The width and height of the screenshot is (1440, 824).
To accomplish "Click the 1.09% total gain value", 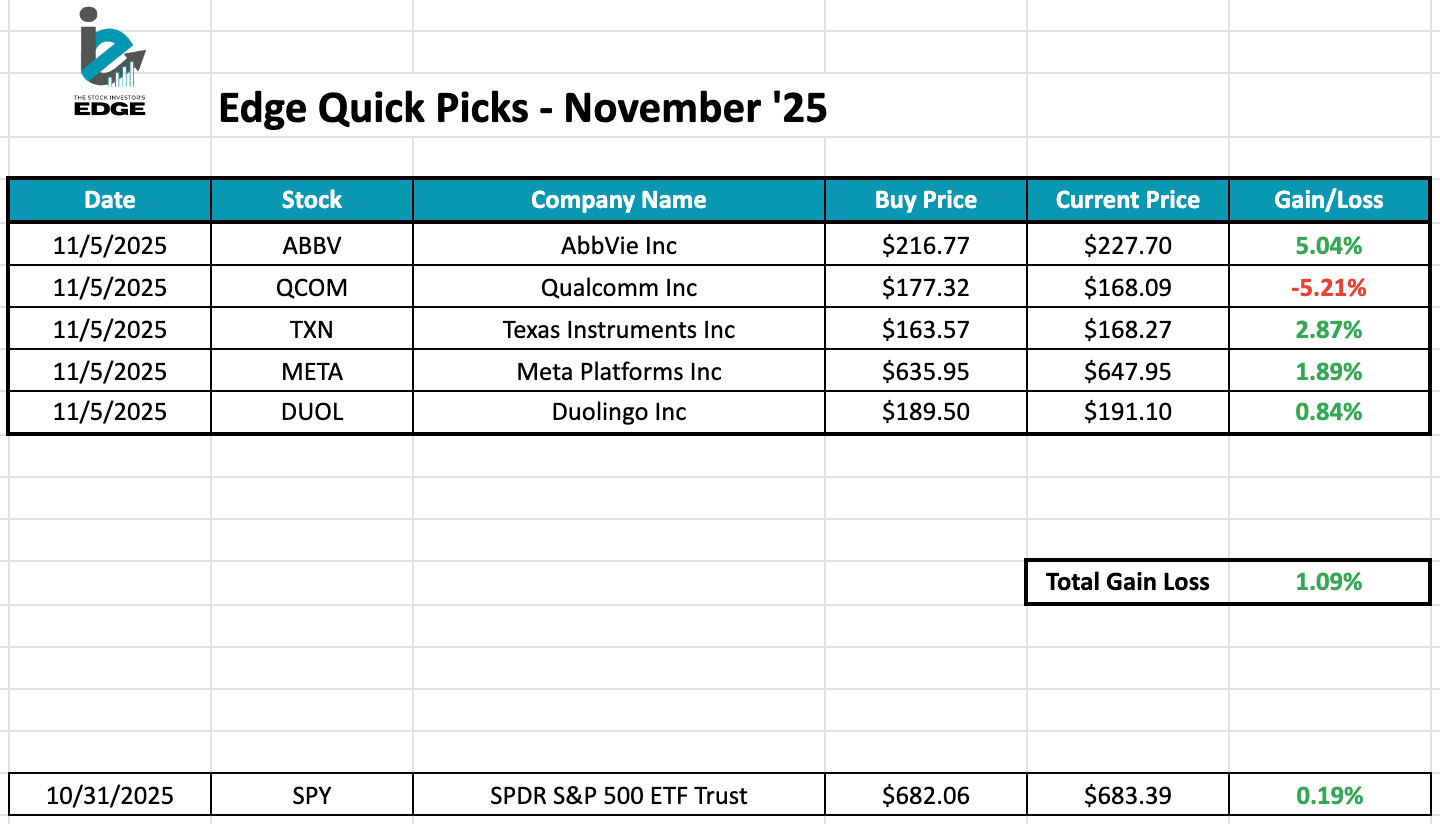I will coord(1328,582).
